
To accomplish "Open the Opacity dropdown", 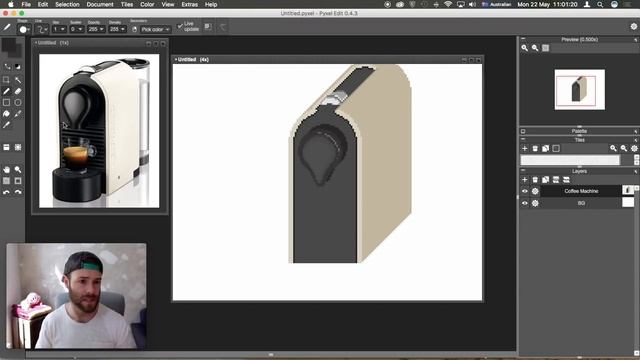I will [96, 29].
